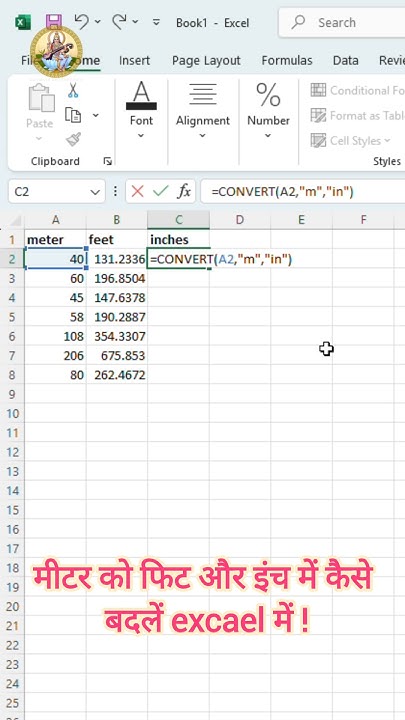Select cell containing 196.8504
405x720 pixels.
(117, 278)
